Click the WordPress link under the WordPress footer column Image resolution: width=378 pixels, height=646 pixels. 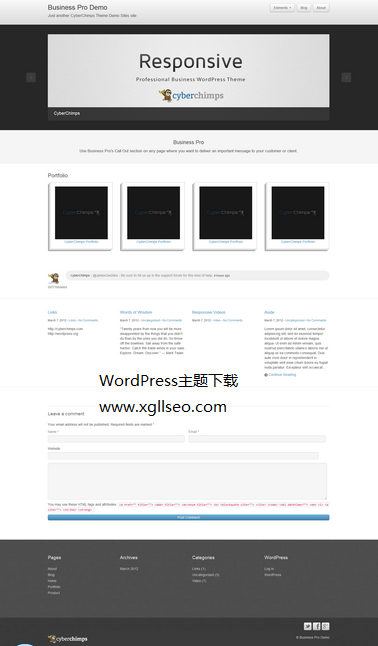(272, 575)
